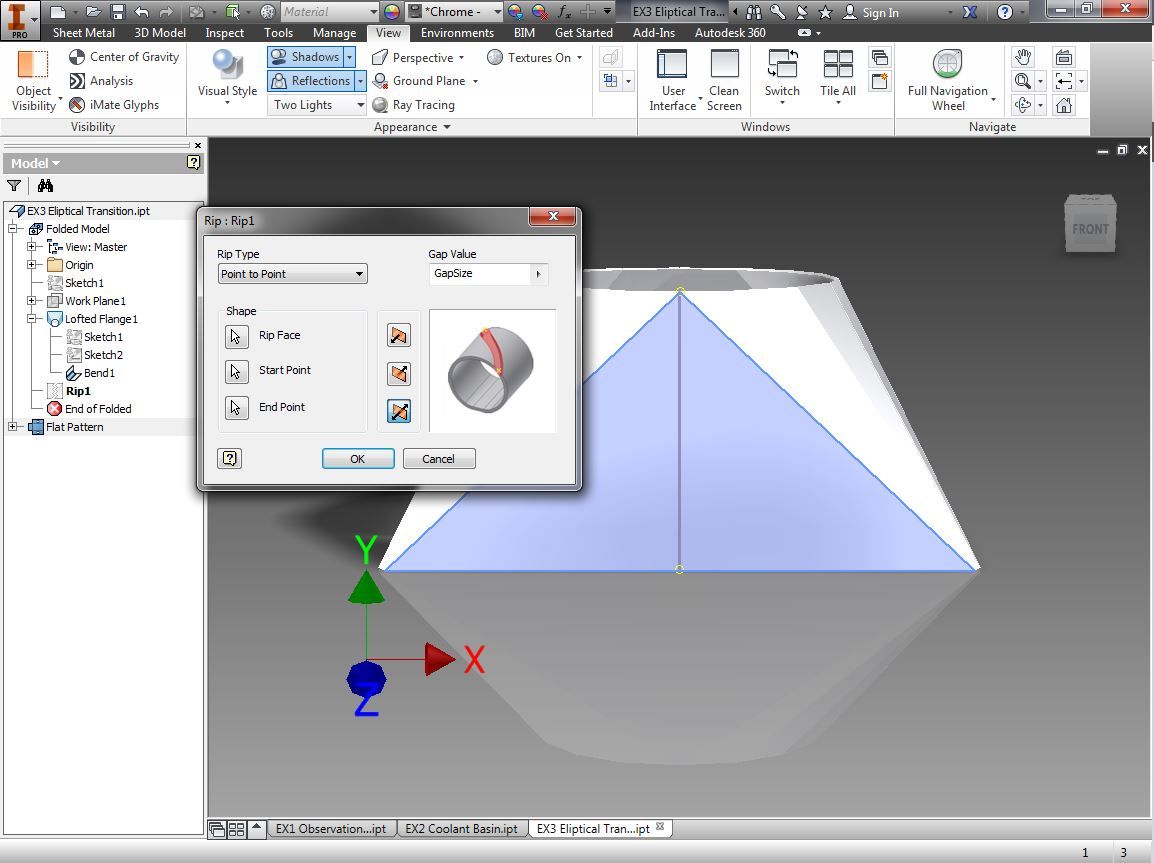Click the Start Point selection arrow
The width and height of the screenshot is (1154, 863).
click(236, 371)
